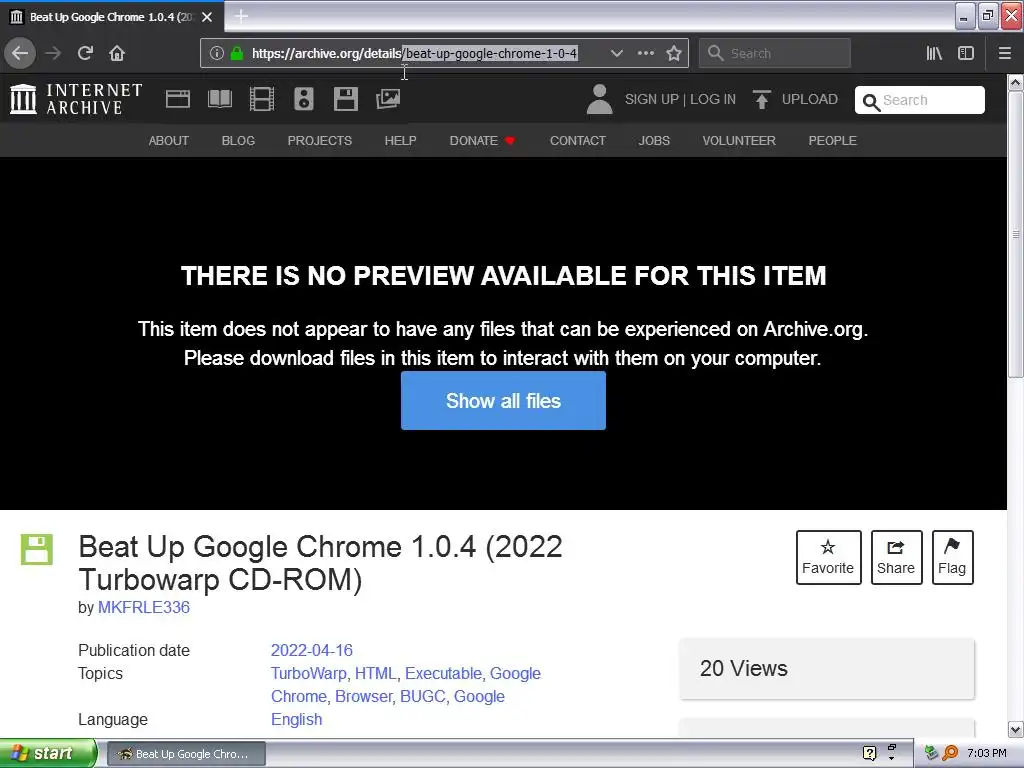Focus the browser Search box
This screenshot has height=768, width=1024.
coord(775,53)
